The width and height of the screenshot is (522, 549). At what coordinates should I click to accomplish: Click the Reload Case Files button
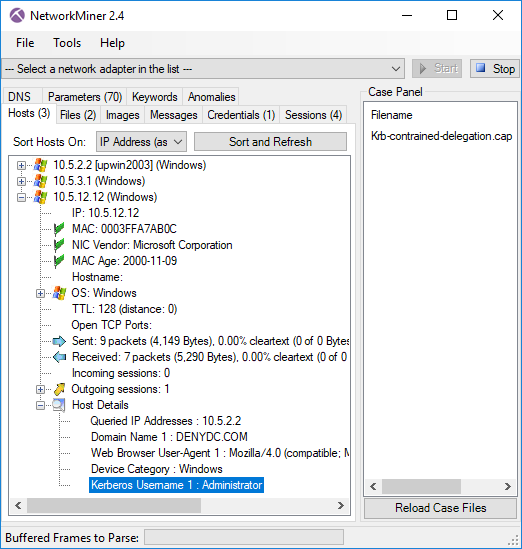click(x=440, y=508)
